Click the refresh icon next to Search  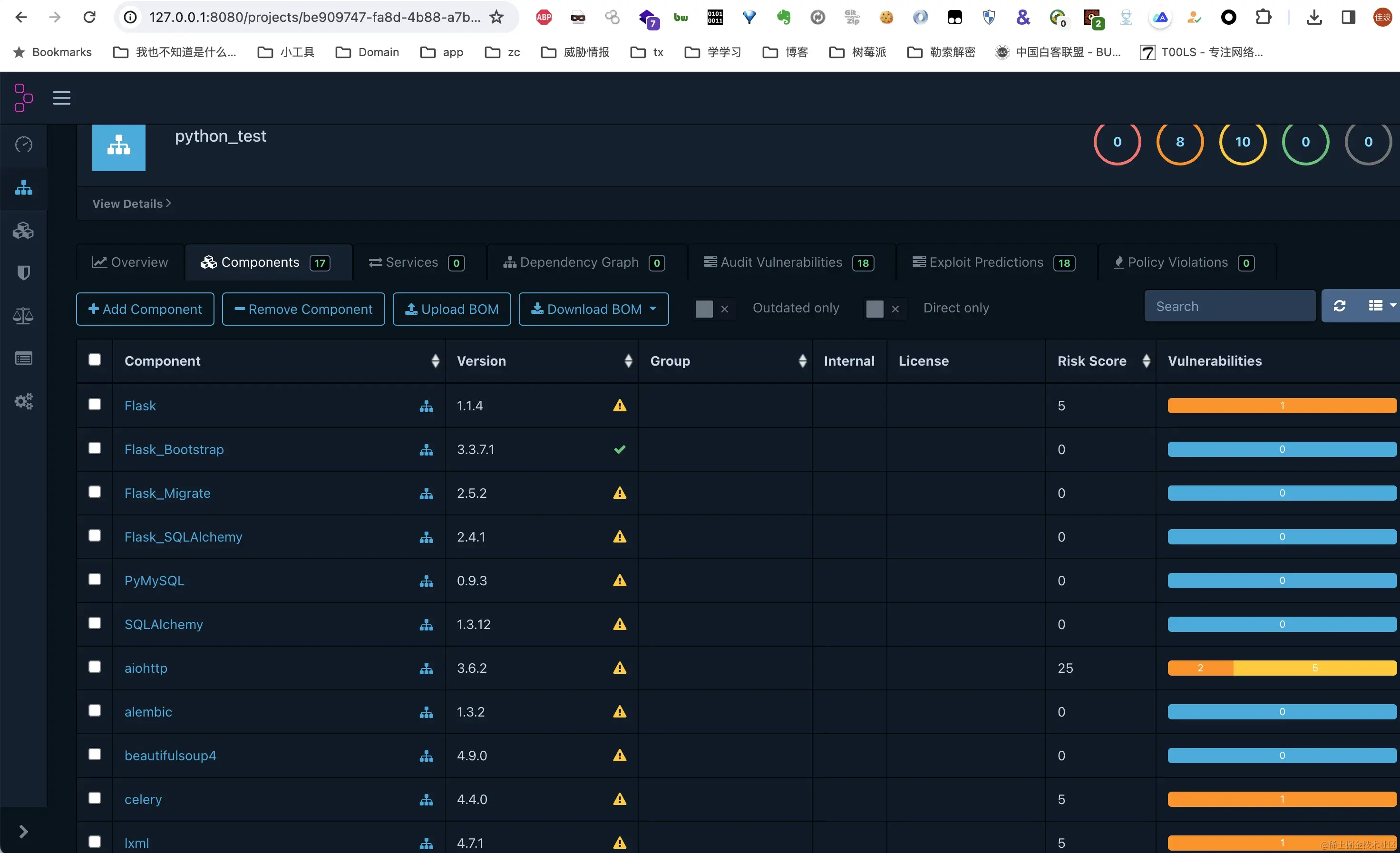[1339, 307]
